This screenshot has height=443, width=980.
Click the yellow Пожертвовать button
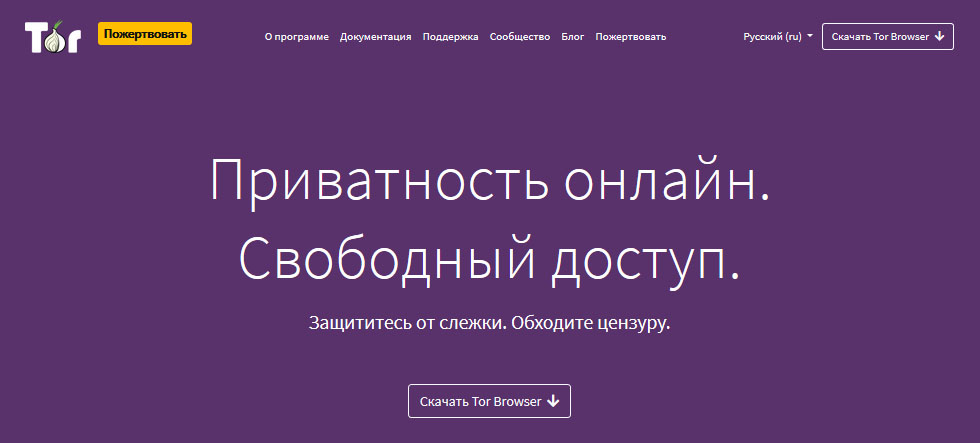click(x=145, y=34)
